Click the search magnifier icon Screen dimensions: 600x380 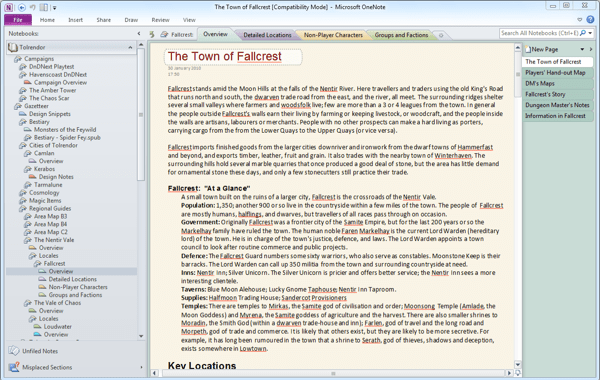click(583, 33)
